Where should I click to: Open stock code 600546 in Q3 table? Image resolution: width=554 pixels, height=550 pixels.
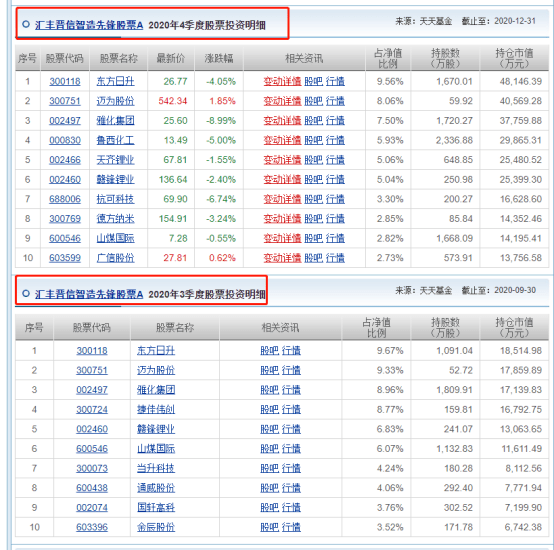[92, 449]
